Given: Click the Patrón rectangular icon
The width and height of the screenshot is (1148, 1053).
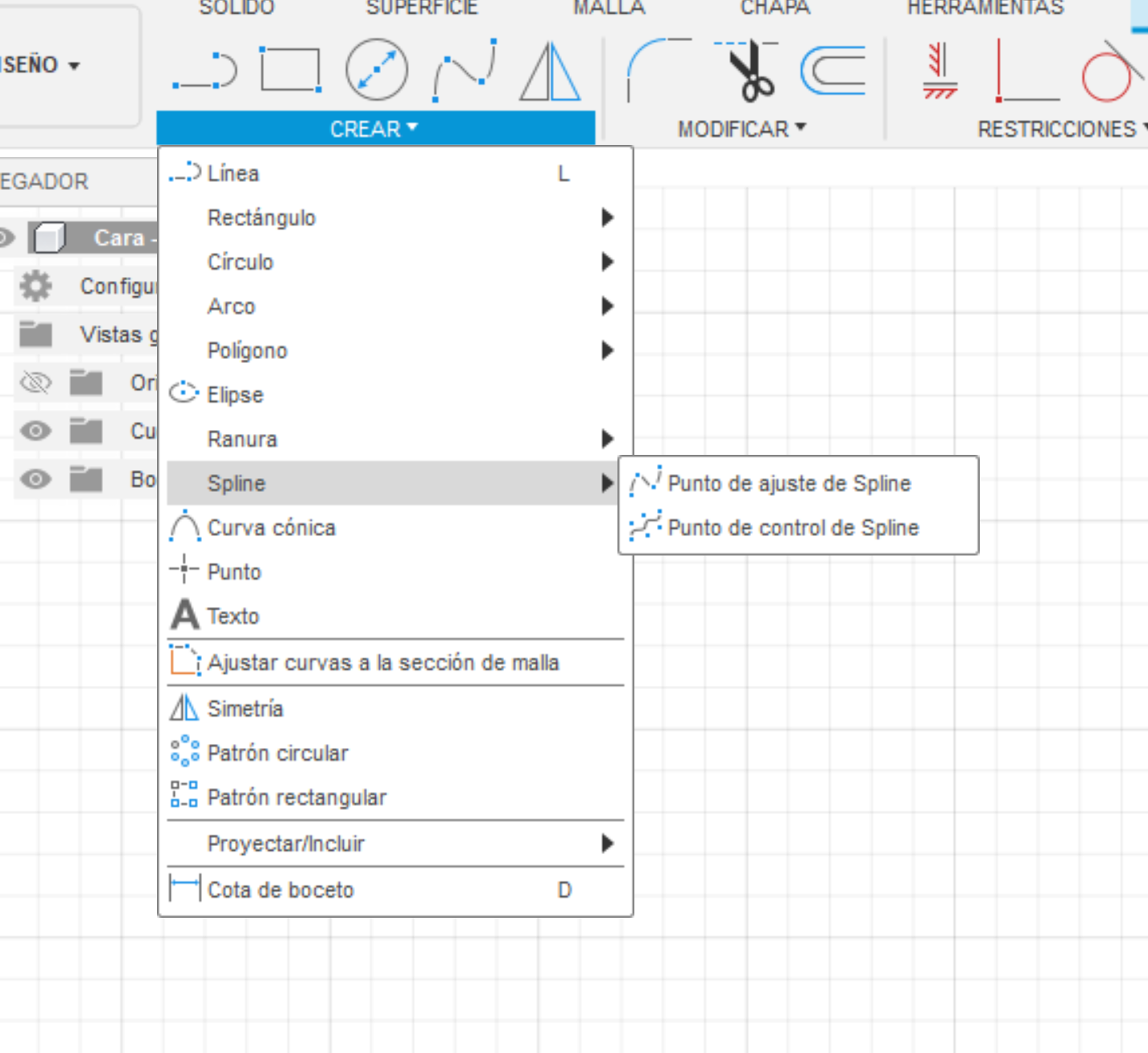Looking at the screenshot, I should pyautogui.click(x=184, y=795).
